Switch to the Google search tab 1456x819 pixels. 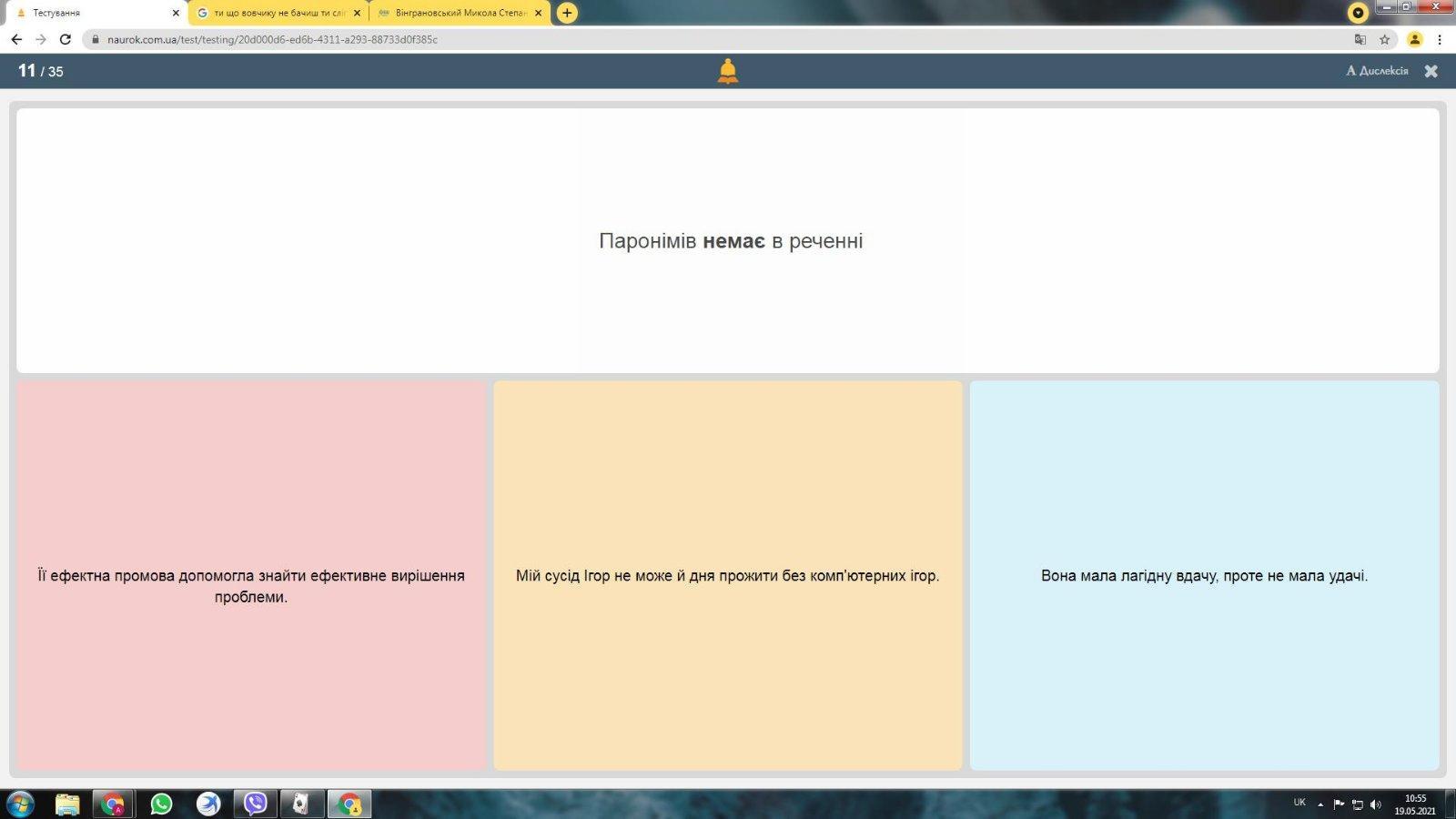(278, 13)
